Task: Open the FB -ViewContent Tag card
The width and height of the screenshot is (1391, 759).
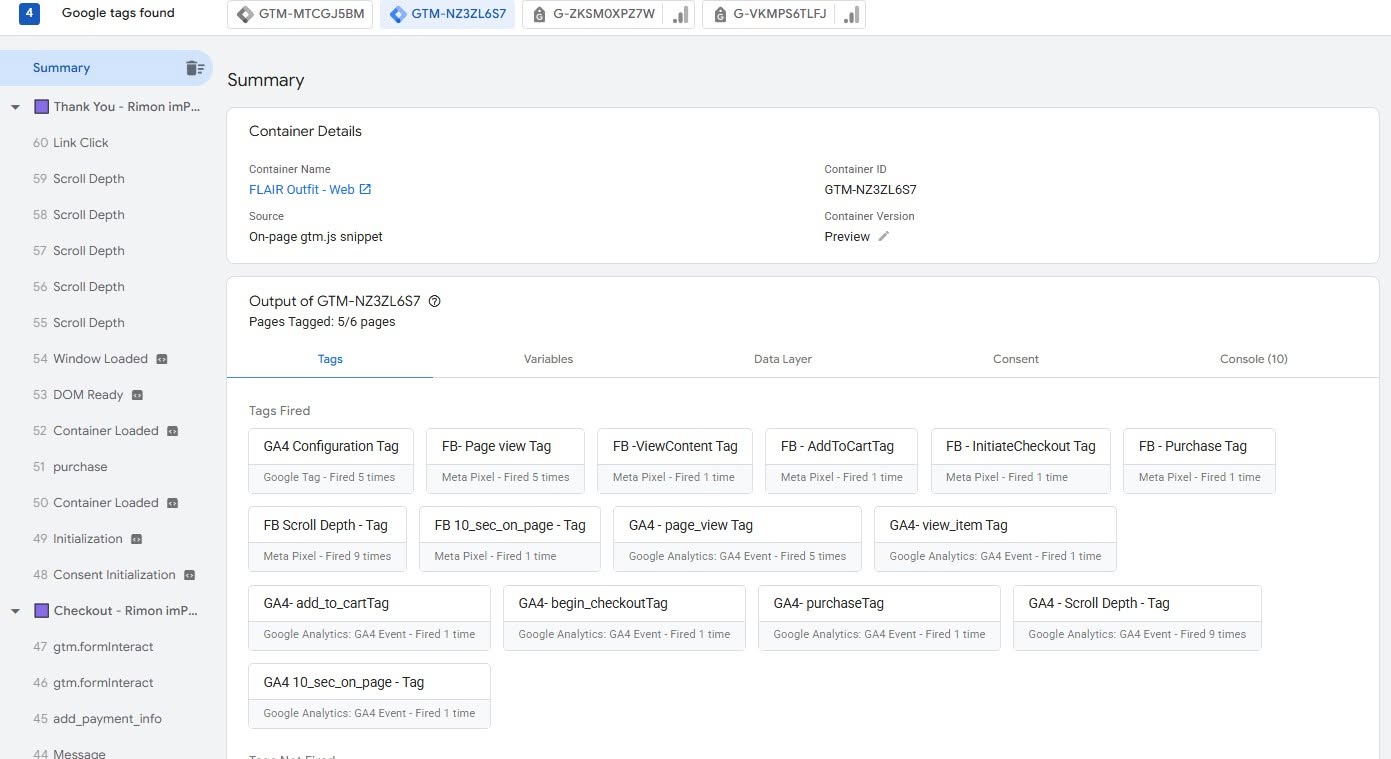Action: tap(675, 461)
